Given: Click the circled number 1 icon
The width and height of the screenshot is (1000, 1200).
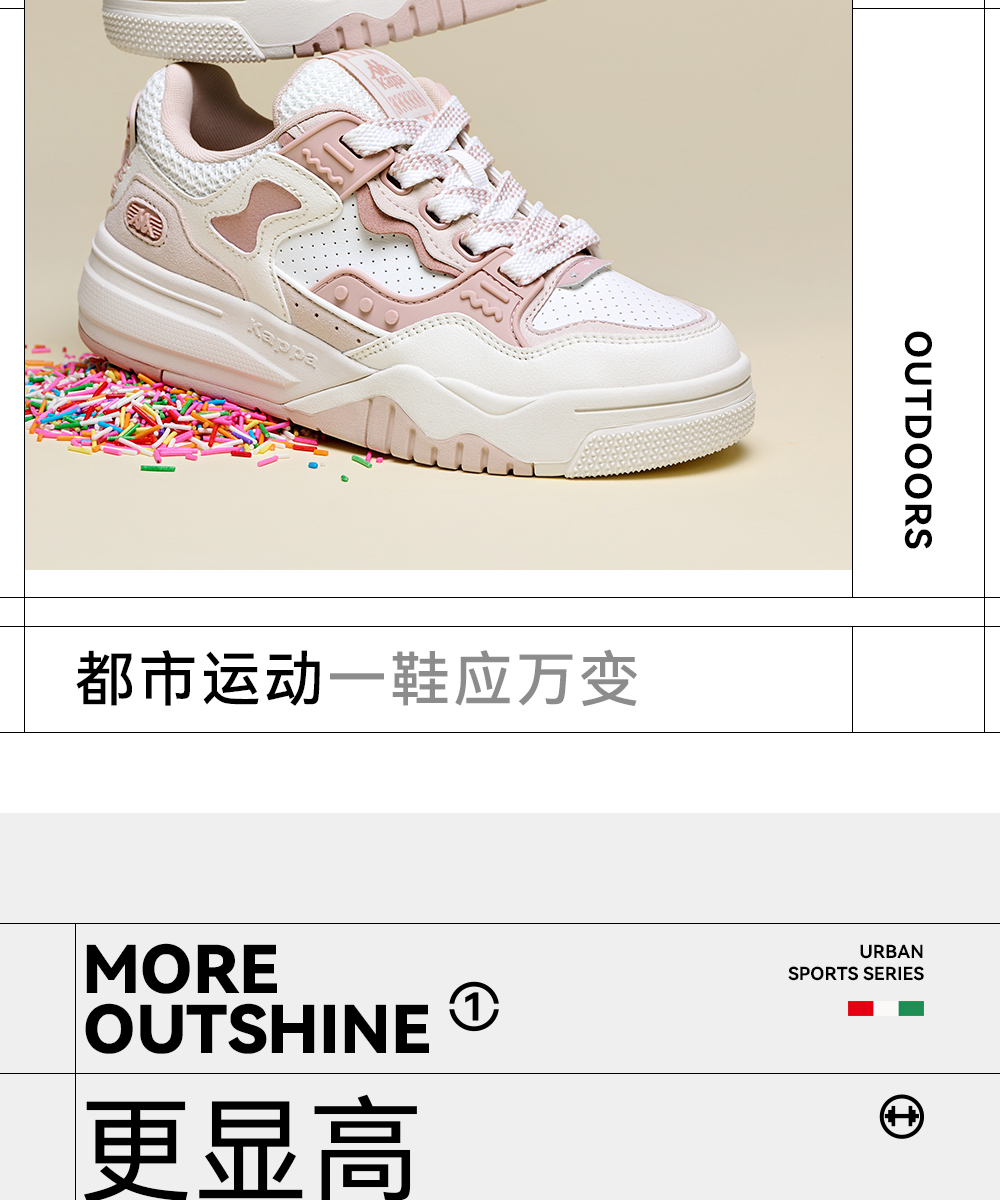Looking at the screenshot, I should (x=474, y=1007).
